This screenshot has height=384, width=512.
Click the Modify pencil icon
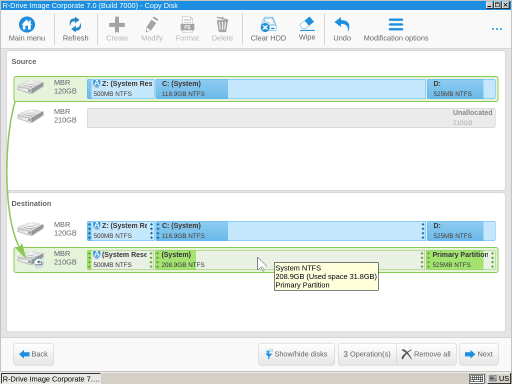click(x=152, y=25)
